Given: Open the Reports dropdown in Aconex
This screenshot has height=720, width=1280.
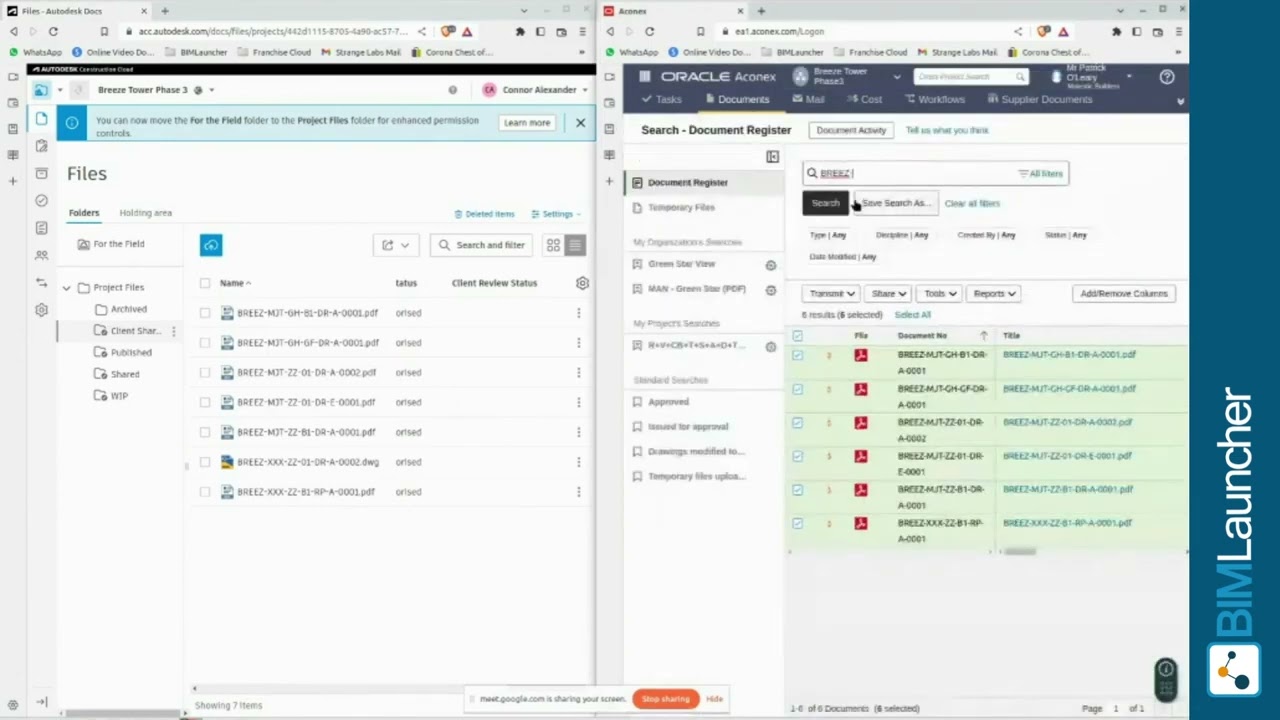Looking at the screenshot, I should [994, 294].
